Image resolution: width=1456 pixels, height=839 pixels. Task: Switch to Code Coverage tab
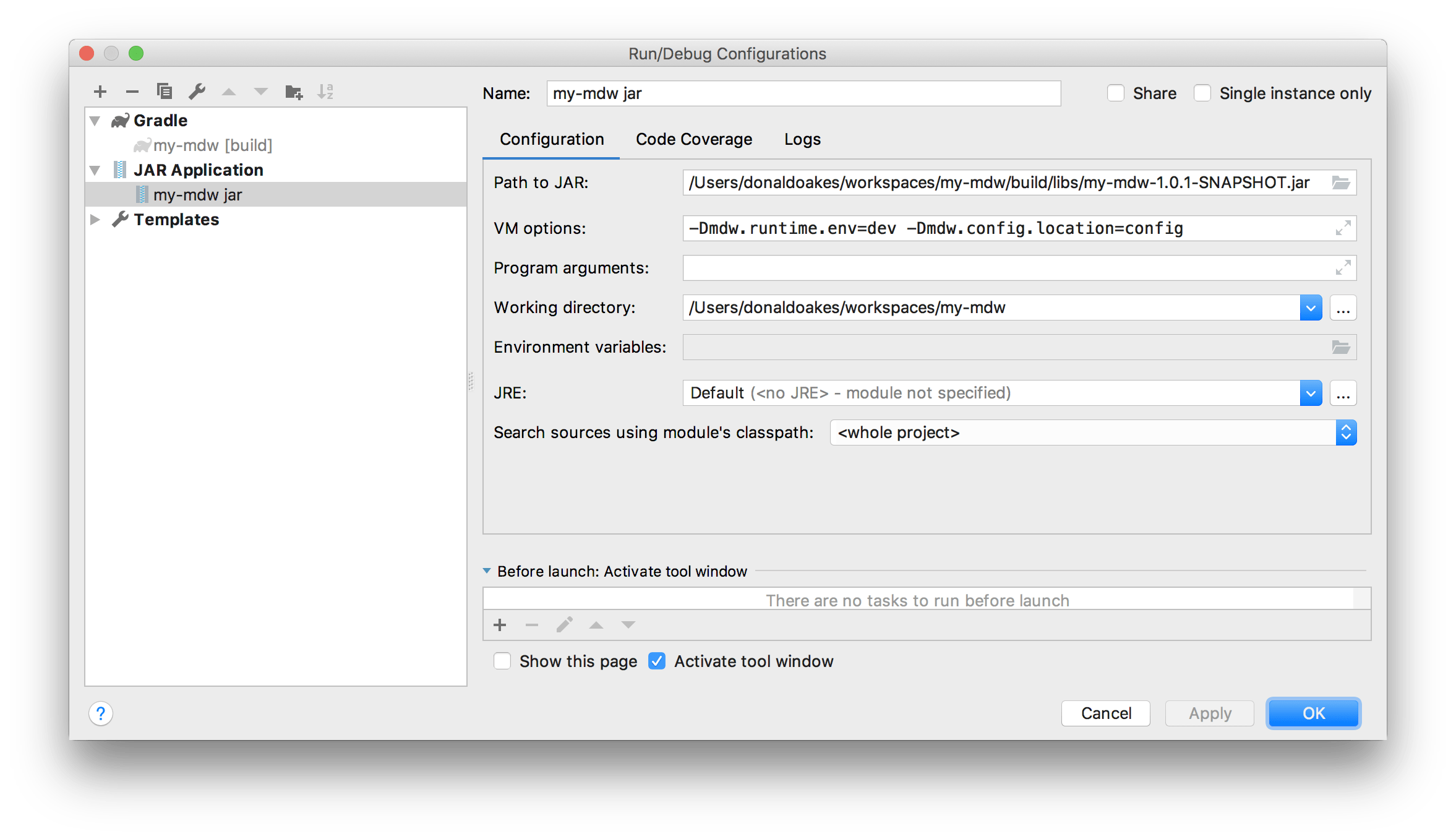693,139
